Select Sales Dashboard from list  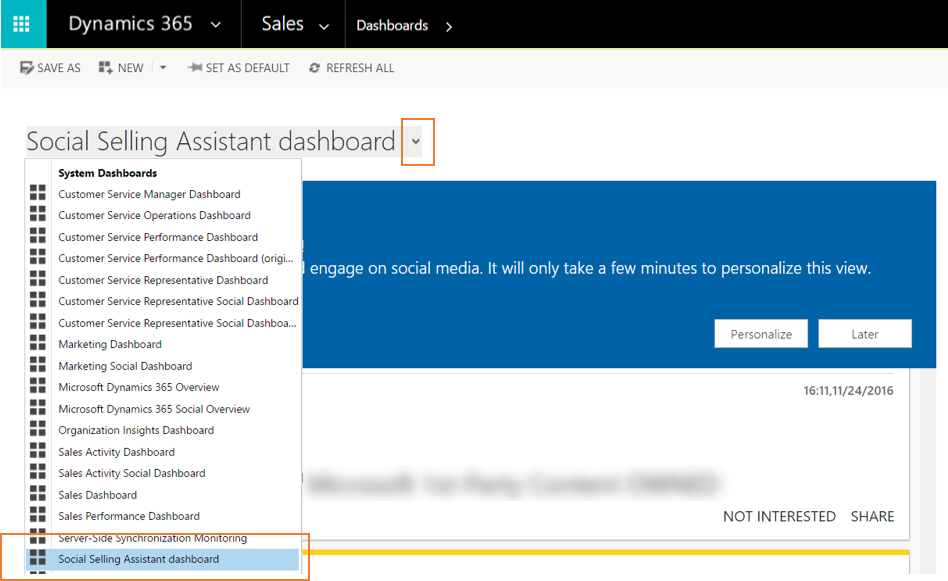click(97, 495)
